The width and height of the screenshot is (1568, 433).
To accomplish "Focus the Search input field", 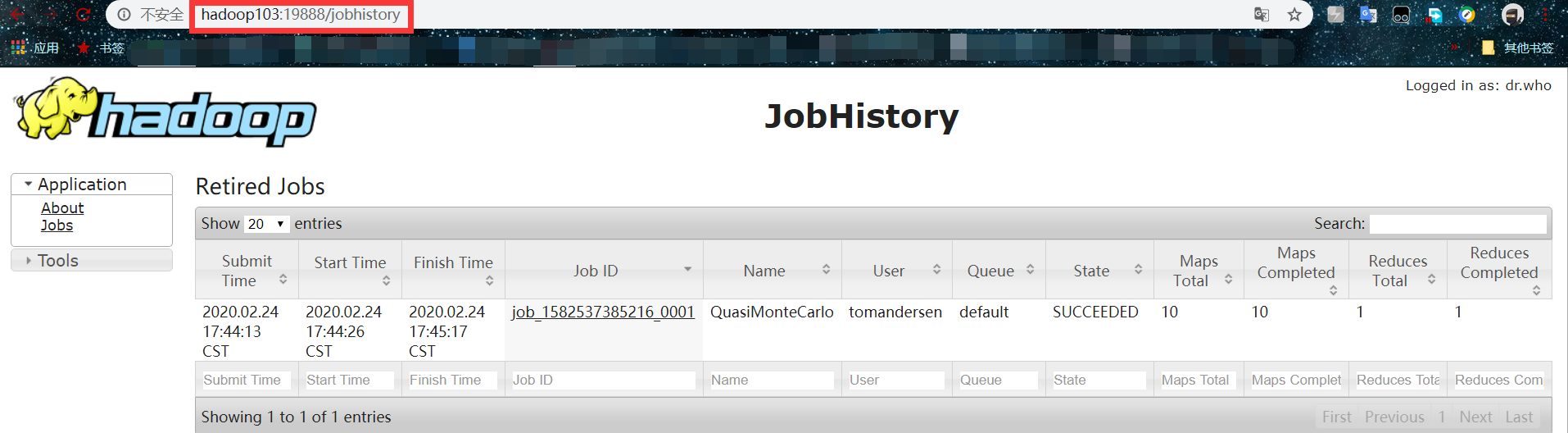I will click(1458, 224).
